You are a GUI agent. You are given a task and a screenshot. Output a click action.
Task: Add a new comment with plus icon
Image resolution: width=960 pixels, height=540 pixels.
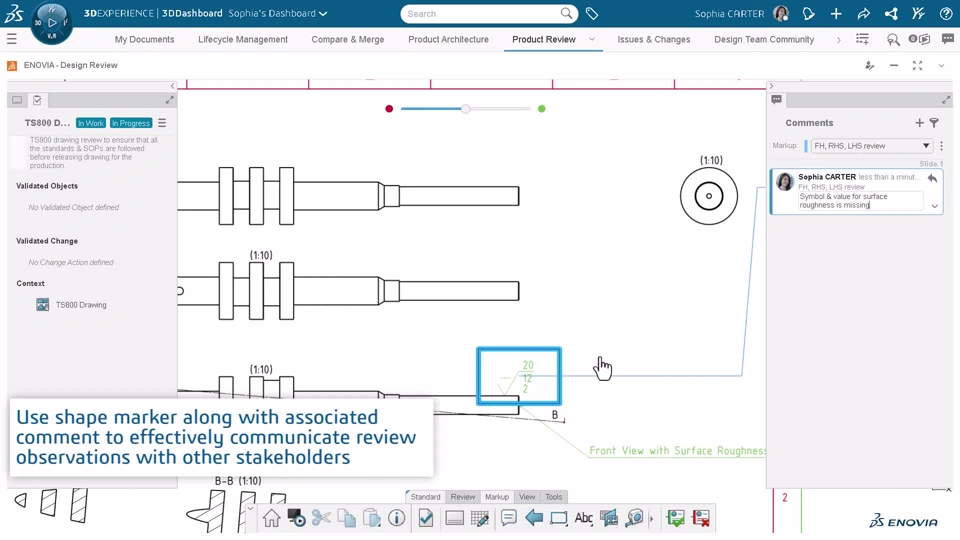point(919,123)
